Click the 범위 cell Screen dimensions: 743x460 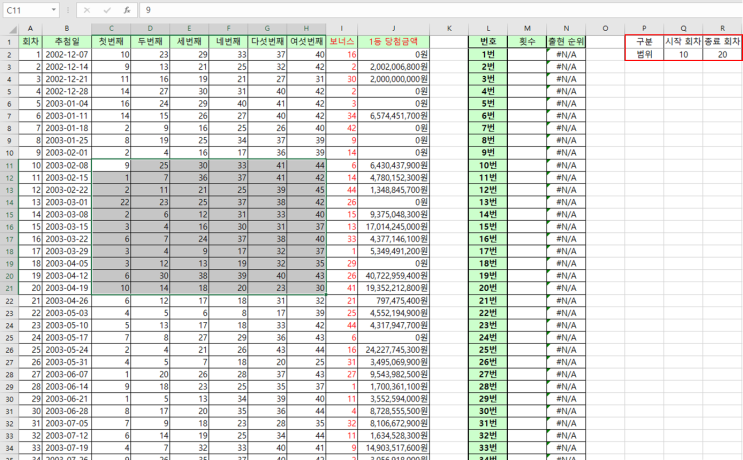tap(644, 54)
